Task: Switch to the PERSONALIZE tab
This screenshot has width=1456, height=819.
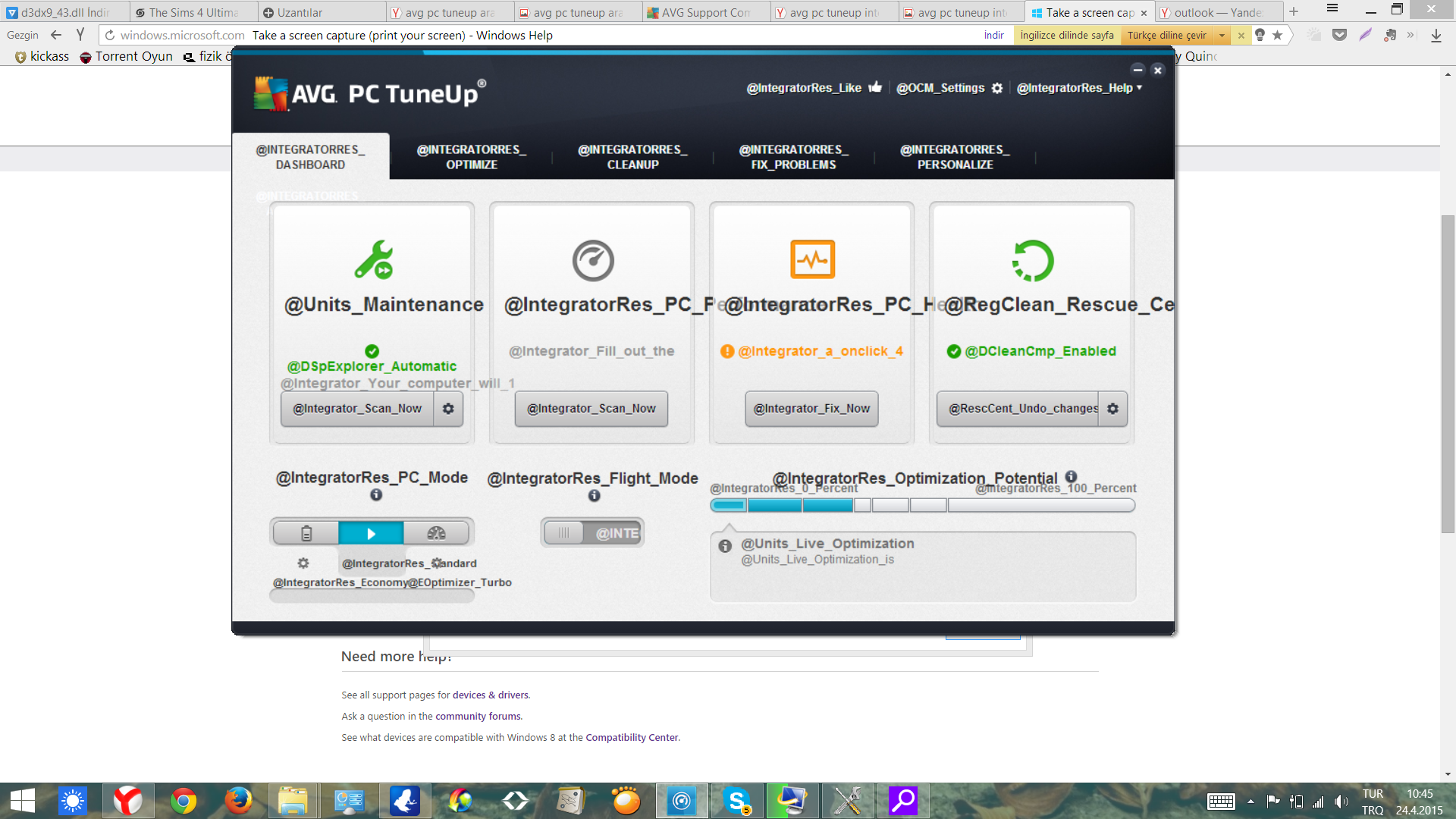Action: pyautogui.click(x=955, y=157)
